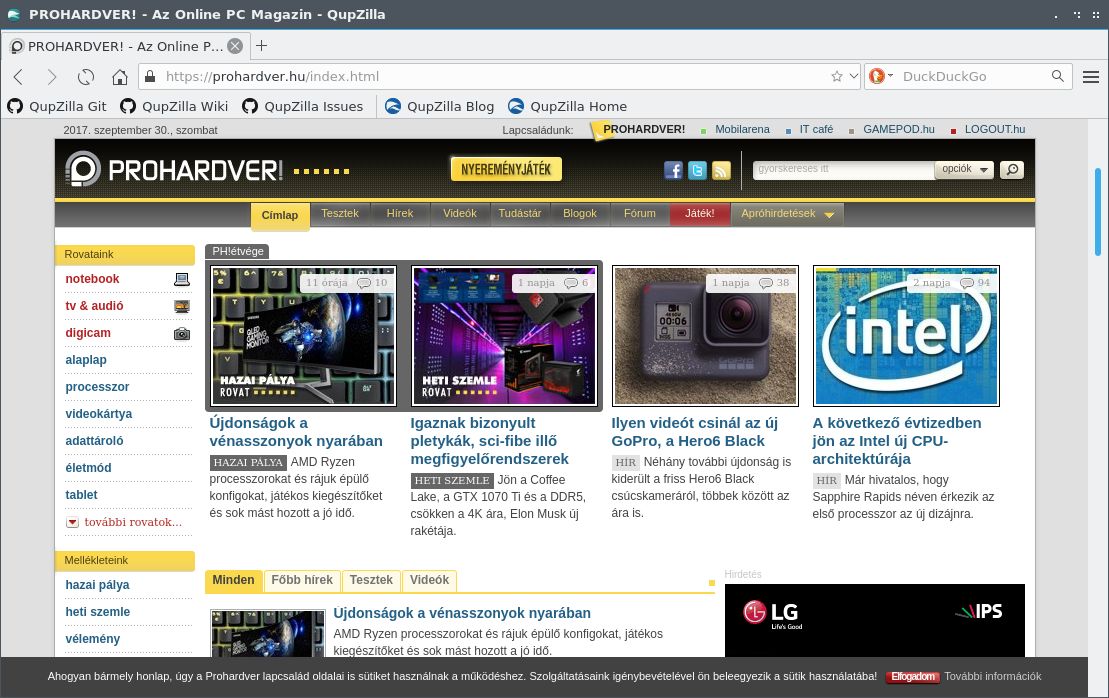Open the red Játék! tab
The height and width of the screenshot is (698, 1109).
699,214
